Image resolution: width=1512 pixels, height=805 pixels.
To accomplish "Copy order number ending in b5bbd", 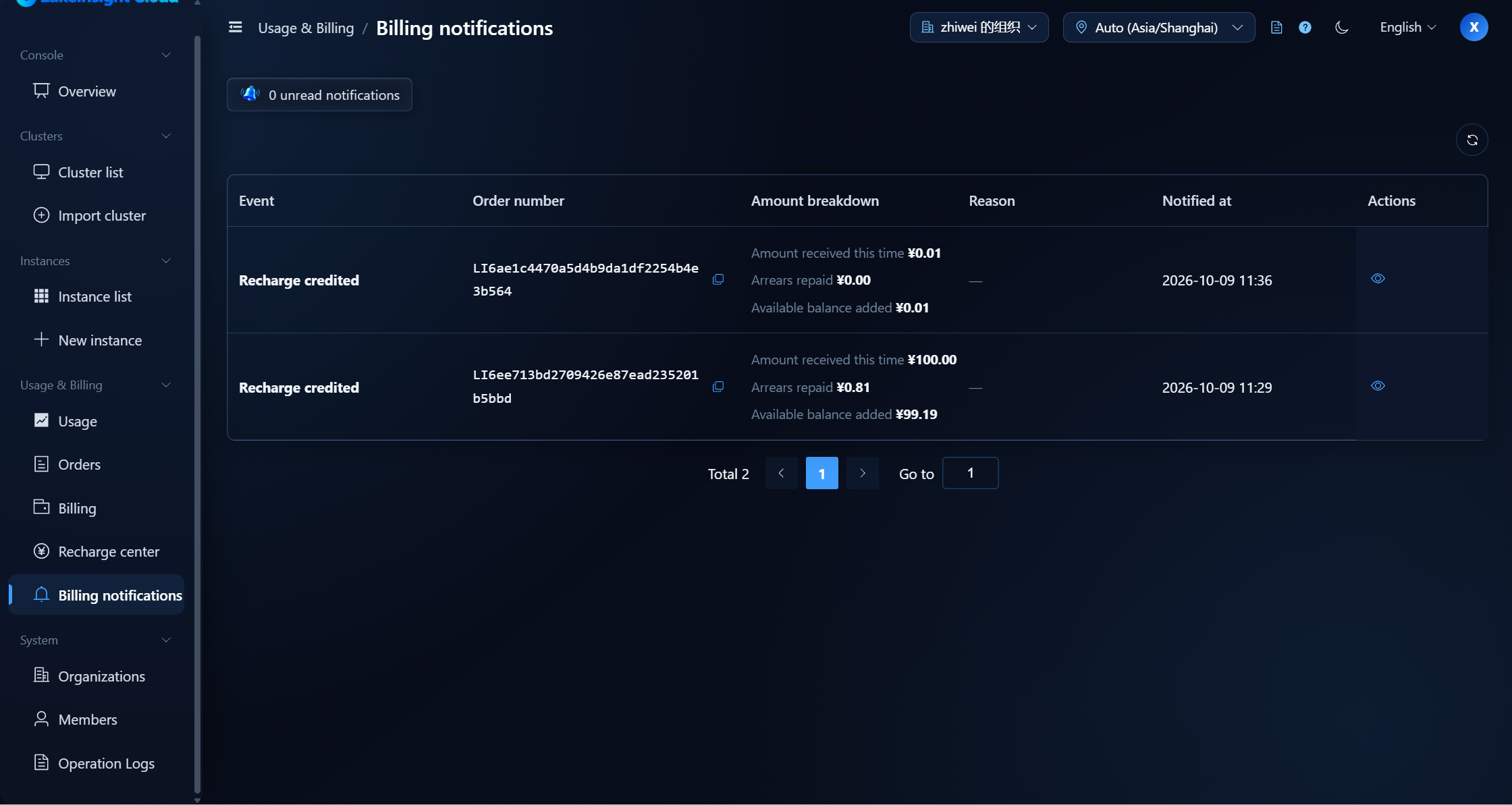I will pyautogui.click(x=718, y=387).
